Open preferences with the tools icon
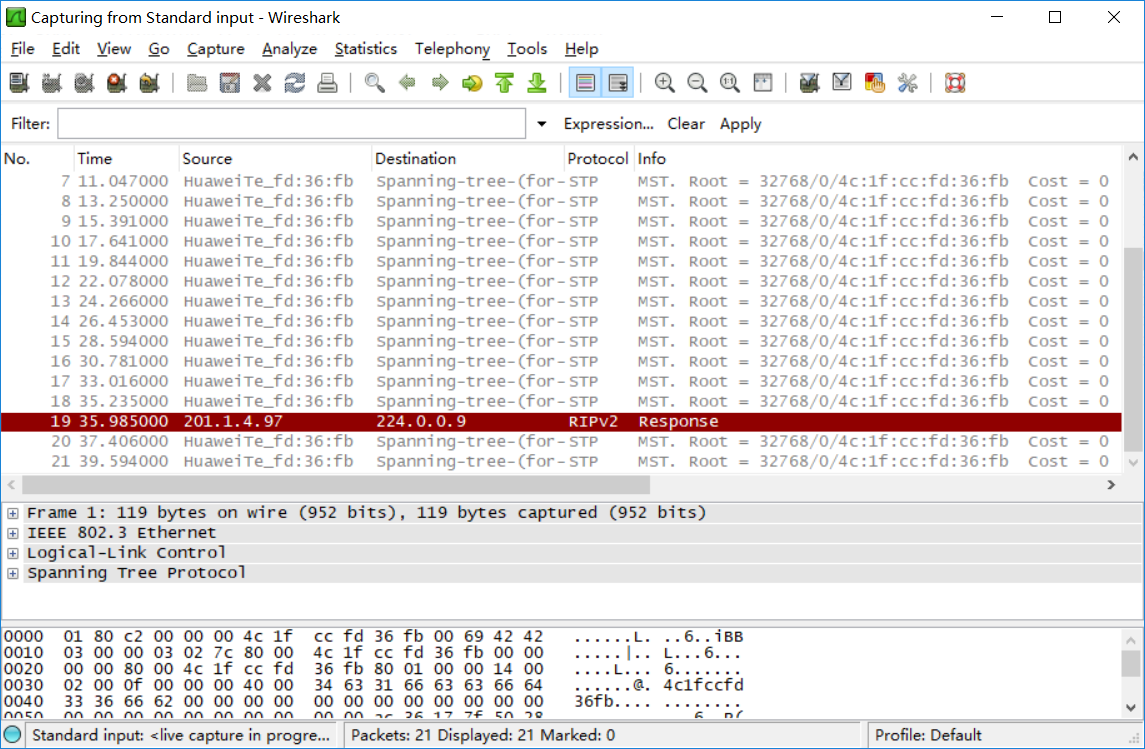Image resolution: width=1145 pixels, height=749 pixels. point(907,82)
